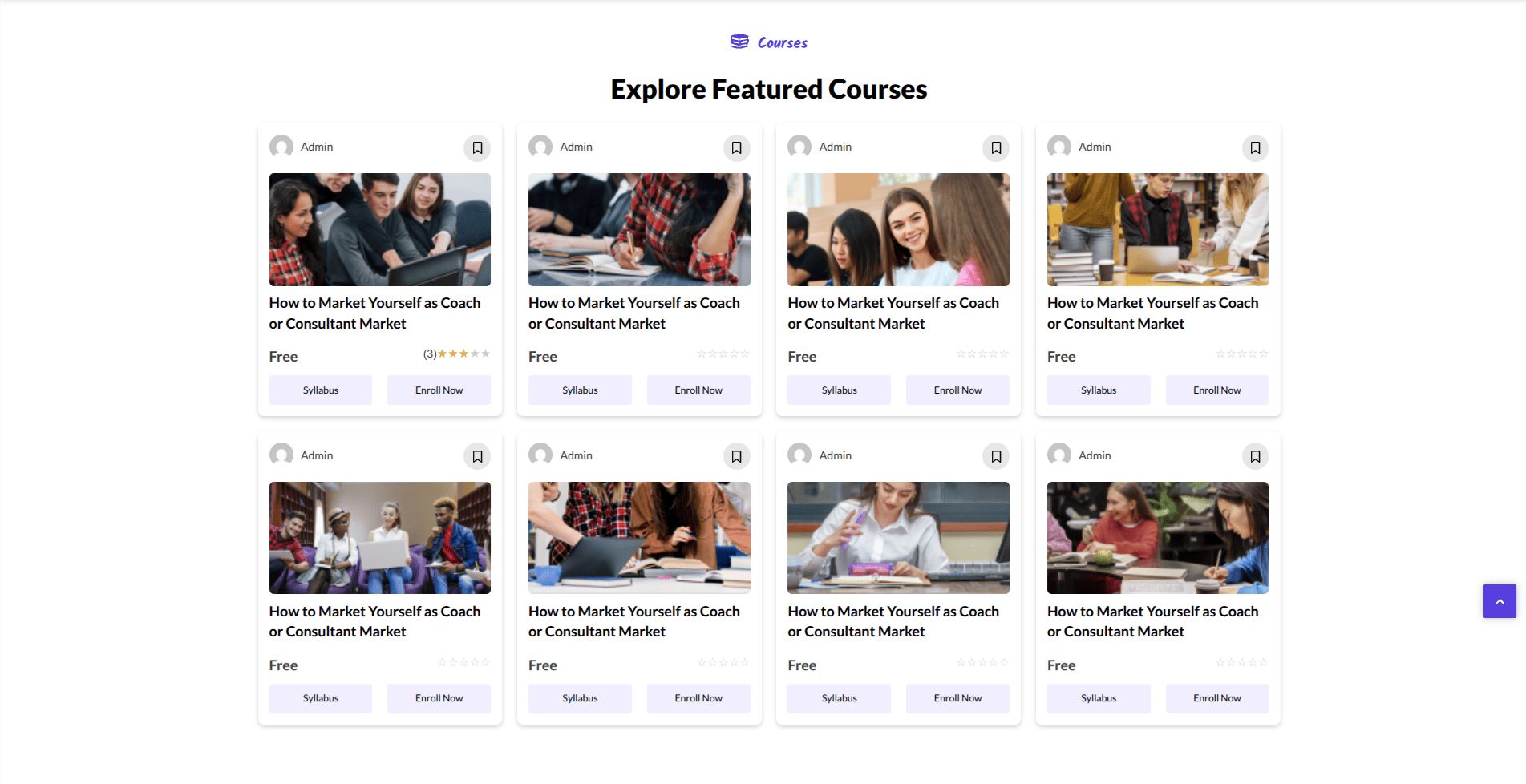The height and width of the screenshot is (784, 1526).
Task: Bookmark the first course in the bottom row
Action: click(477, 456)
